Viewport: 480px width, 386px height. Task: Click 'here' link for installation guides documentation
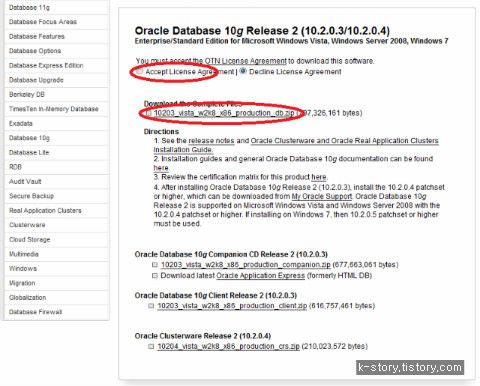161,168
